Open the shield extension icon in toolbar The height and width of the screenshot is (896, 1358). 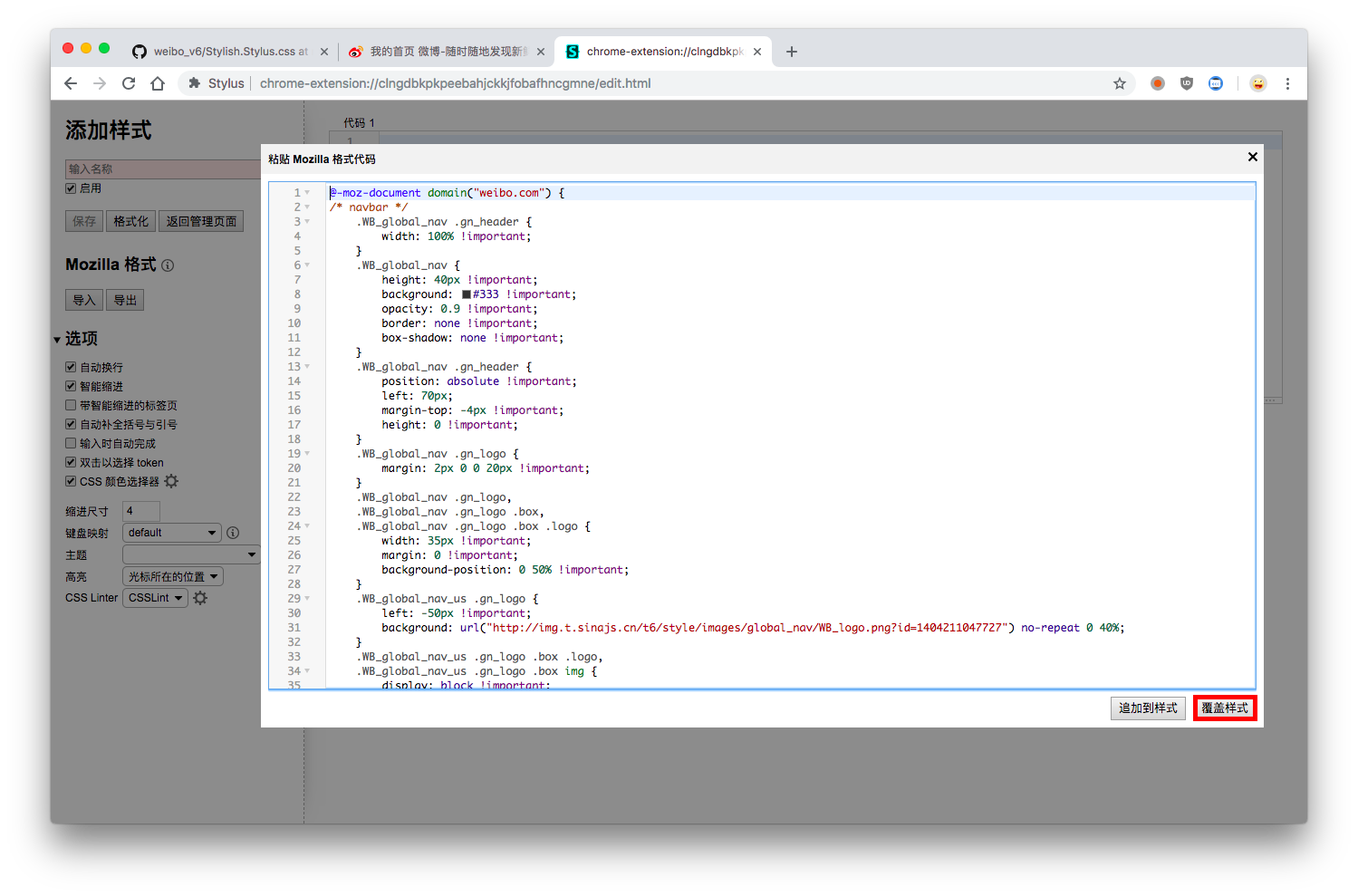(x=1187, y=83)
